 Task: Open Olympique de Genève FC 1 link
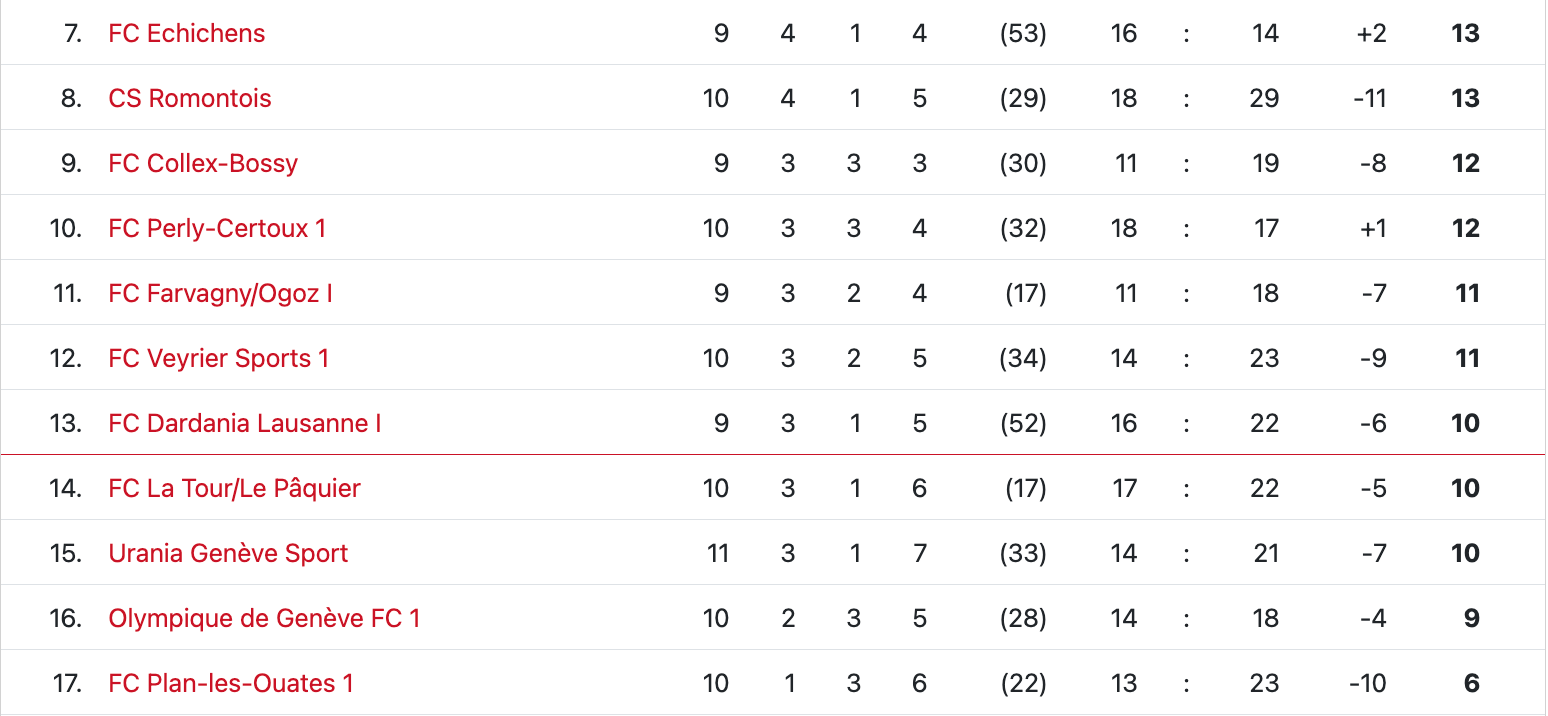pos(264,618)
